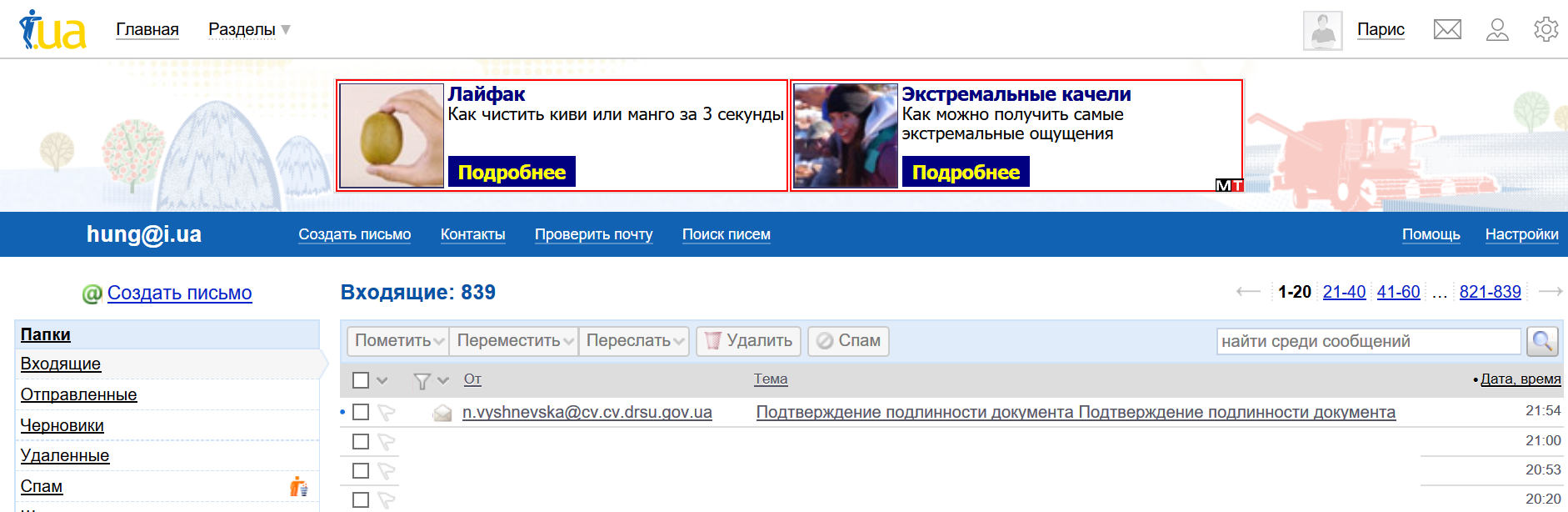Viewport: 1568px width, 512px height.
Task: Select the n.vyshnevska message checkbox
Action: [361, 412]
